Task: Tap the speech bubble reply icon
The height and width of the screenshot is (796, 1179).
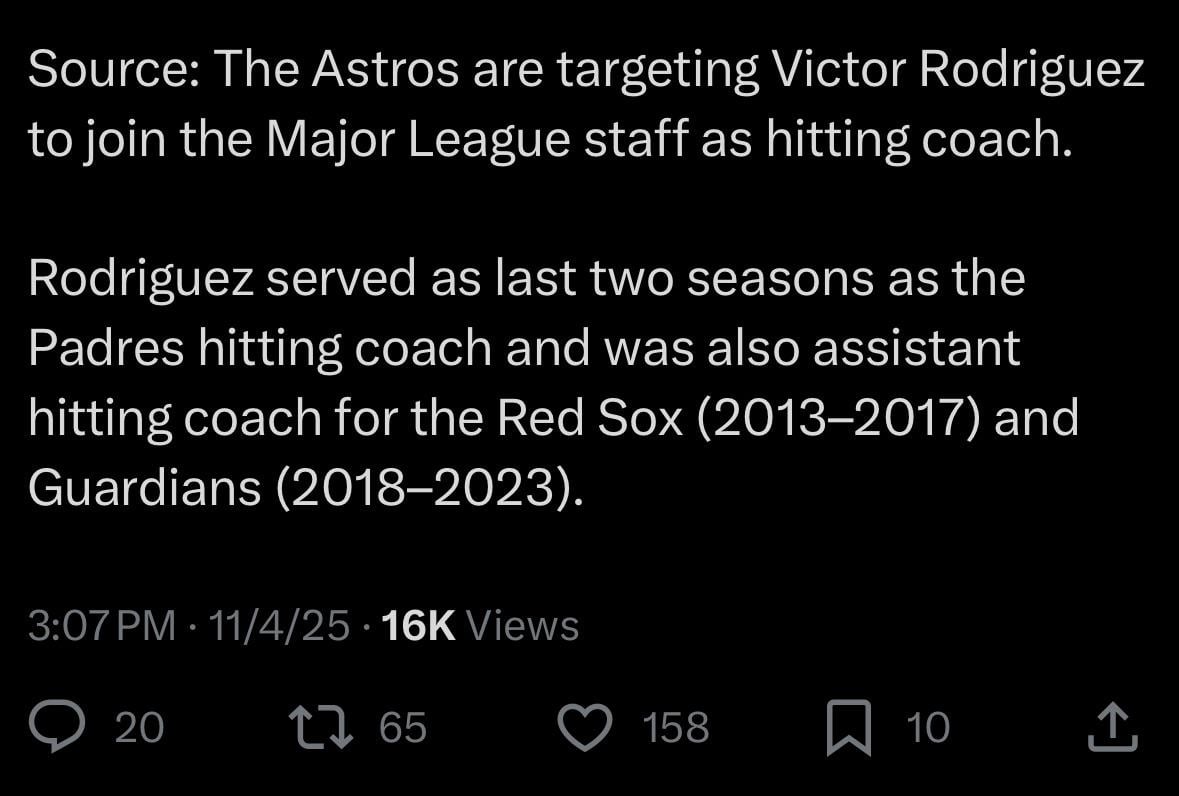Action: pyautogui.click(x=59, y=727)
